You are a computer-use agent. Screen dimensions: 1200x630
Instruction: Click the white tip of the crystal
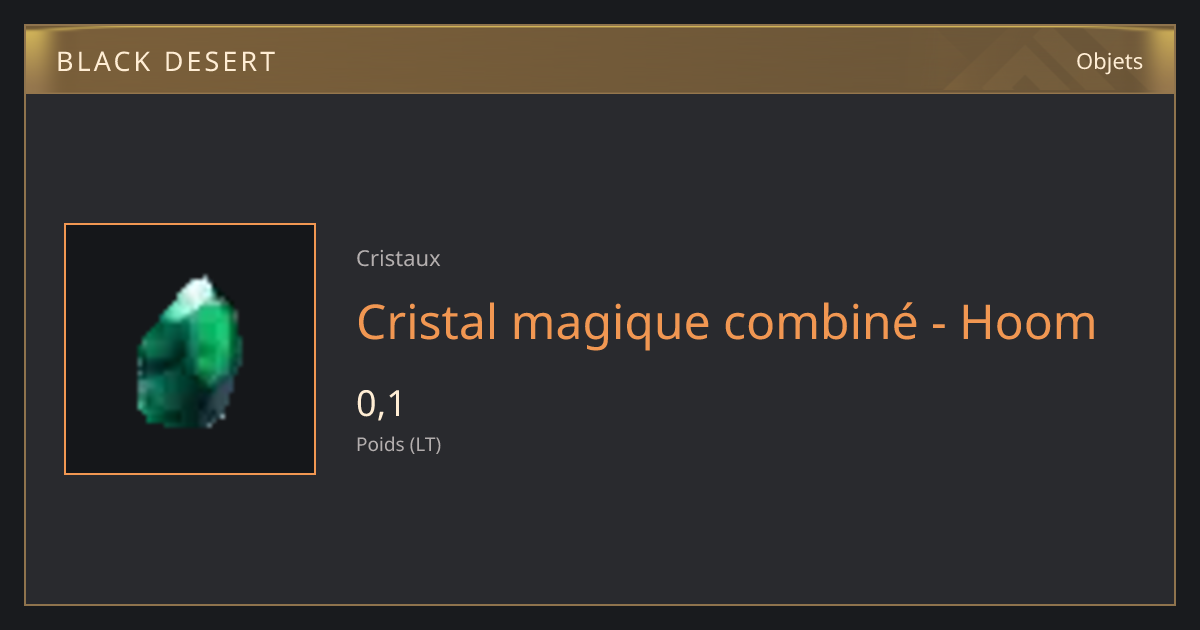point(199,291)
